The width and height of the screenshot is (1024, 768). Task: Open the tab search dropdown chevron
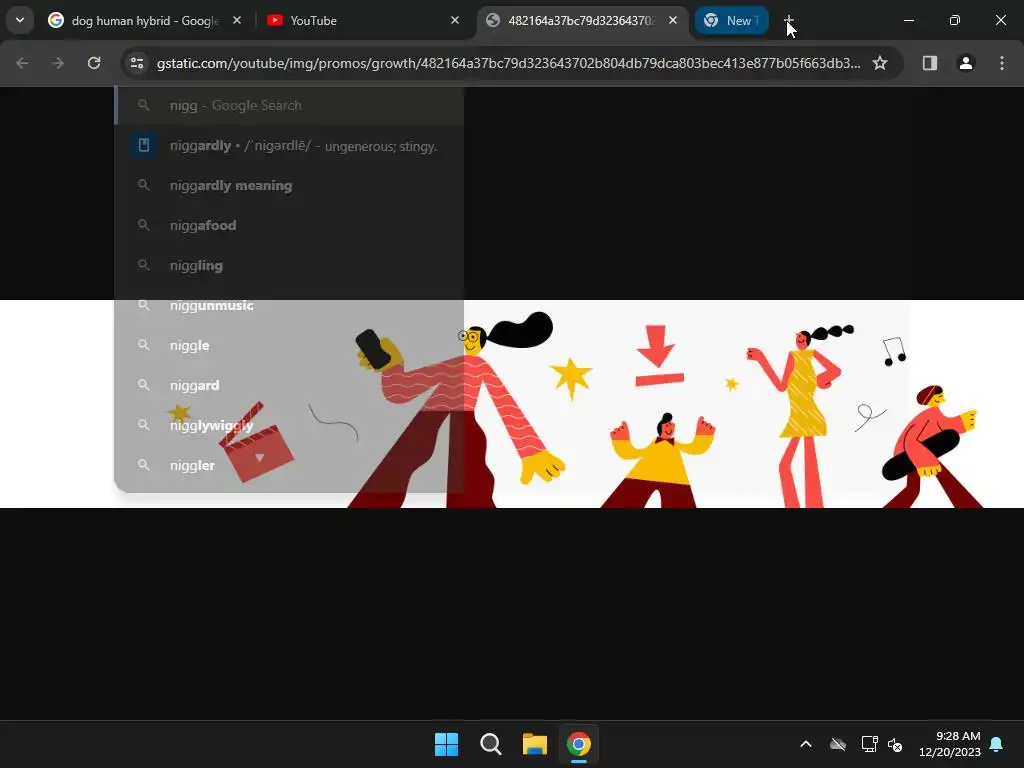[20, 20]
